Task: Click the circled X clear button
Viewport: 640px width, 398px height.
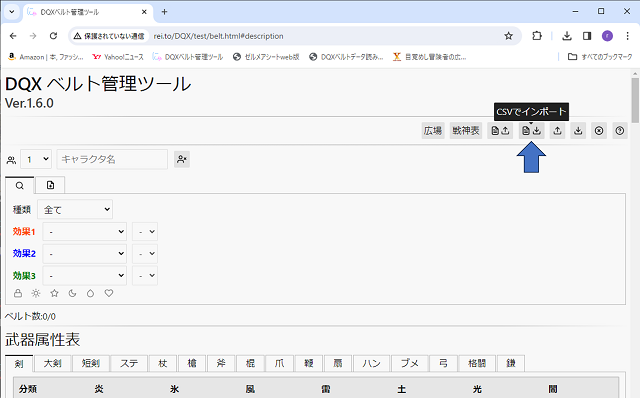Action: (599, 131)
